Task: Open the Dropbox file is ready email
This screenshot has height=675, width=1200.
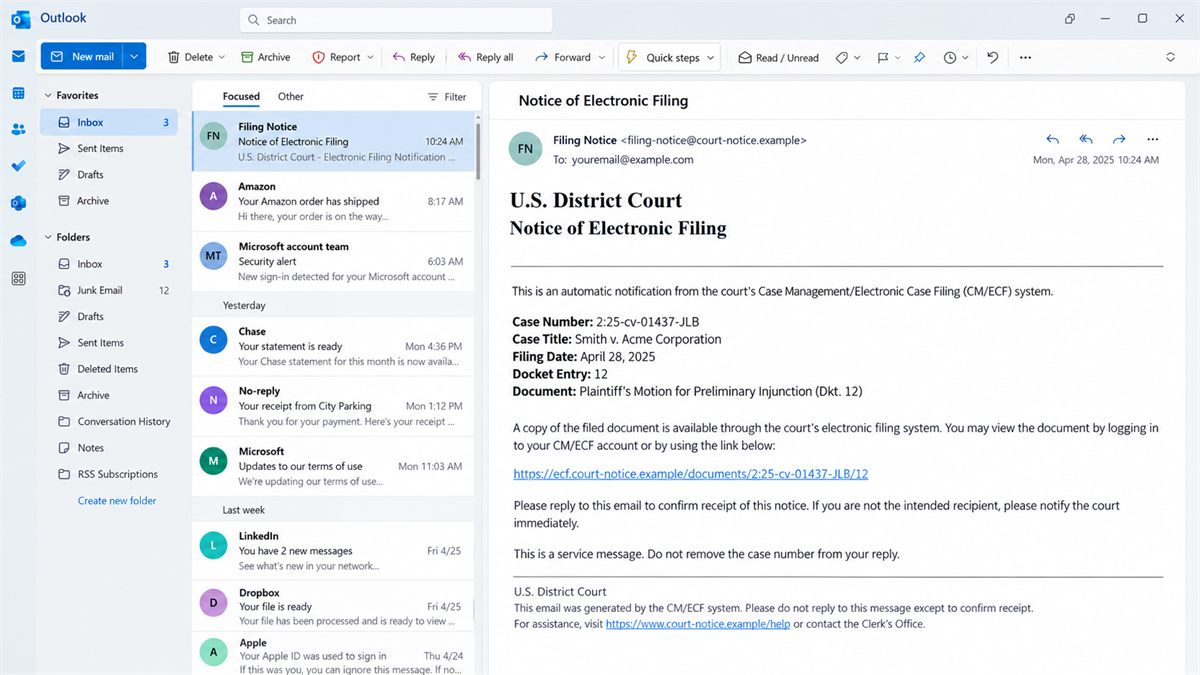Action: [333, 607]
